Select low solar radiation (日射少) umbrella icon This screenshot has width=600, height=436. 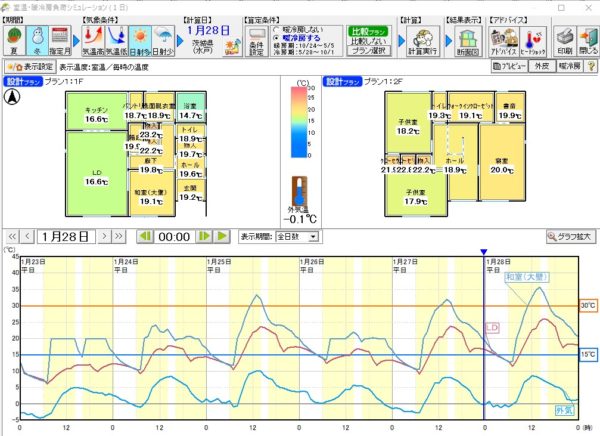163,41
